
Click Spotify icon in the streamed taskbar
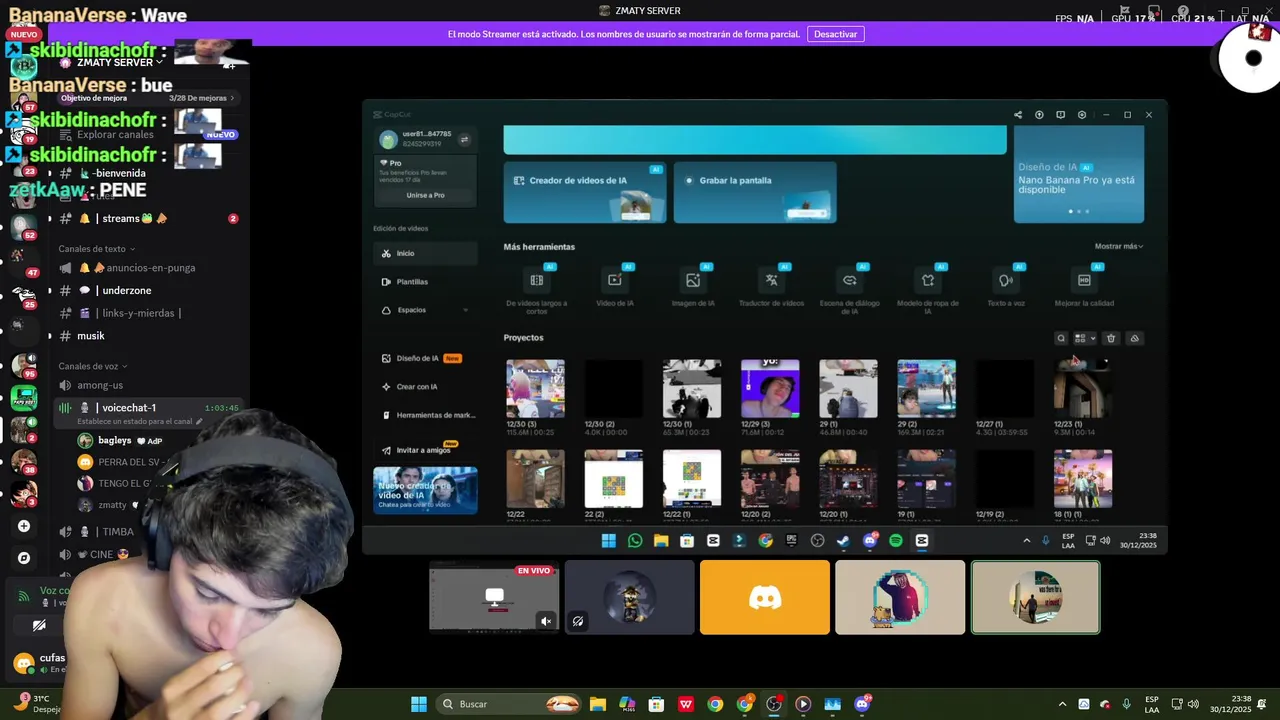[x=896, y=541]
